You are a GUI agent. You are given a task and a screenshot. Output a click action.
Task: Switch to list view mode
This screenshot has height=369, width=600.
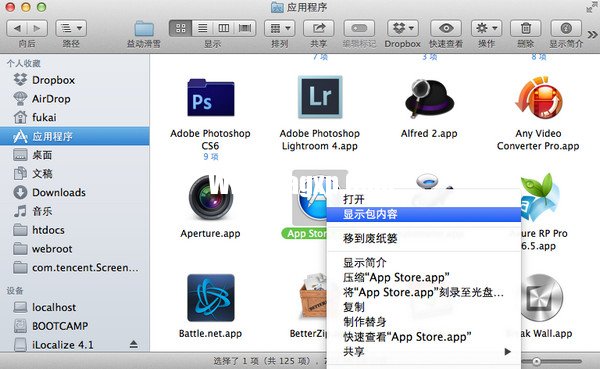click(202, 28)
